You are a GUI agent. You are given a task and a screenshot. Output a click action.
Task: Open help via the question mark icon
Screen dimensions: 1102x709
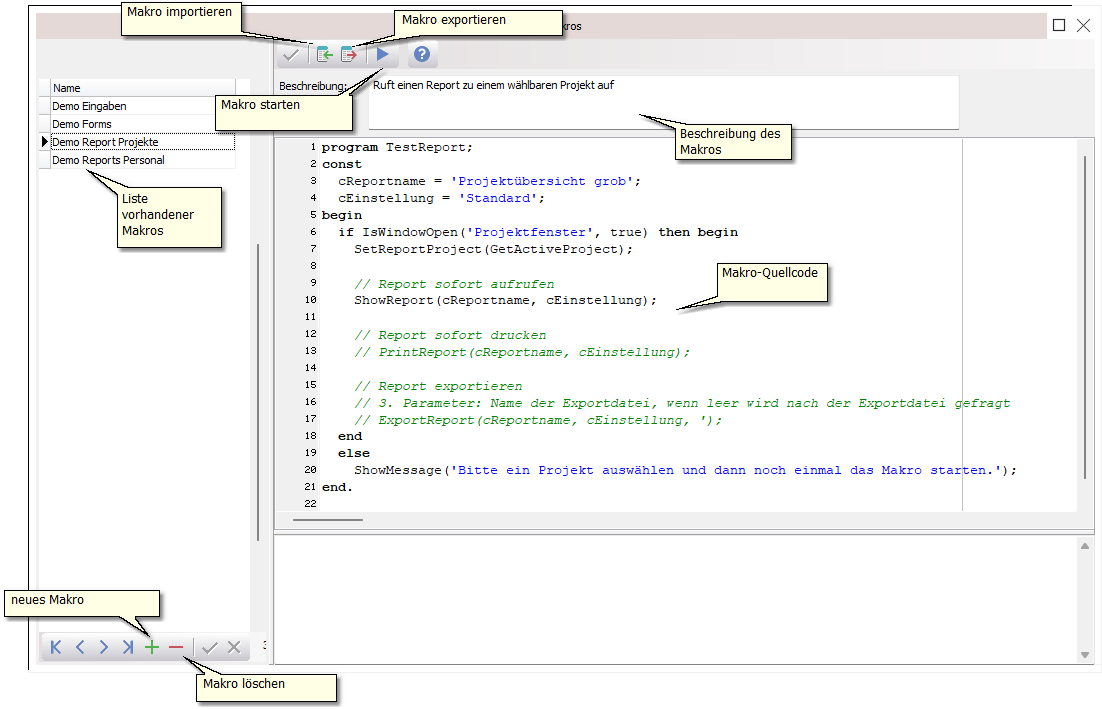pyautogui.click(x=422, y=55)
